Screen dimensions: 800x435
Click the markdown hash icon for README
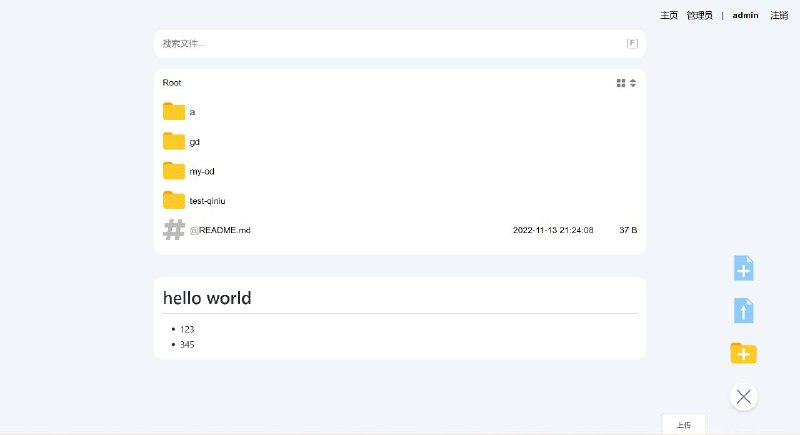[x=174, y=230]
